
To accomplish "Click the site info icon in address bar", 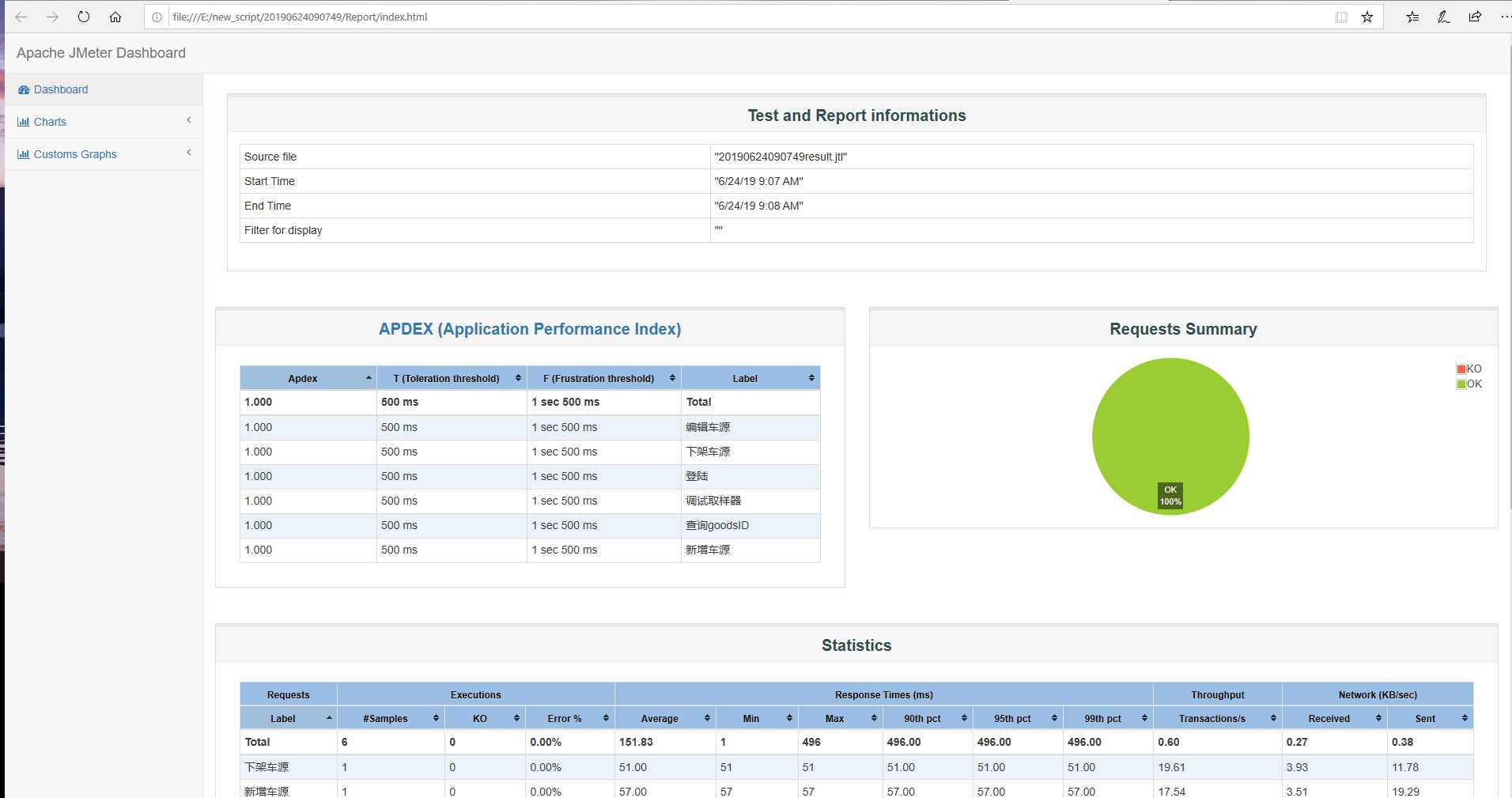I will click(157, 17).
